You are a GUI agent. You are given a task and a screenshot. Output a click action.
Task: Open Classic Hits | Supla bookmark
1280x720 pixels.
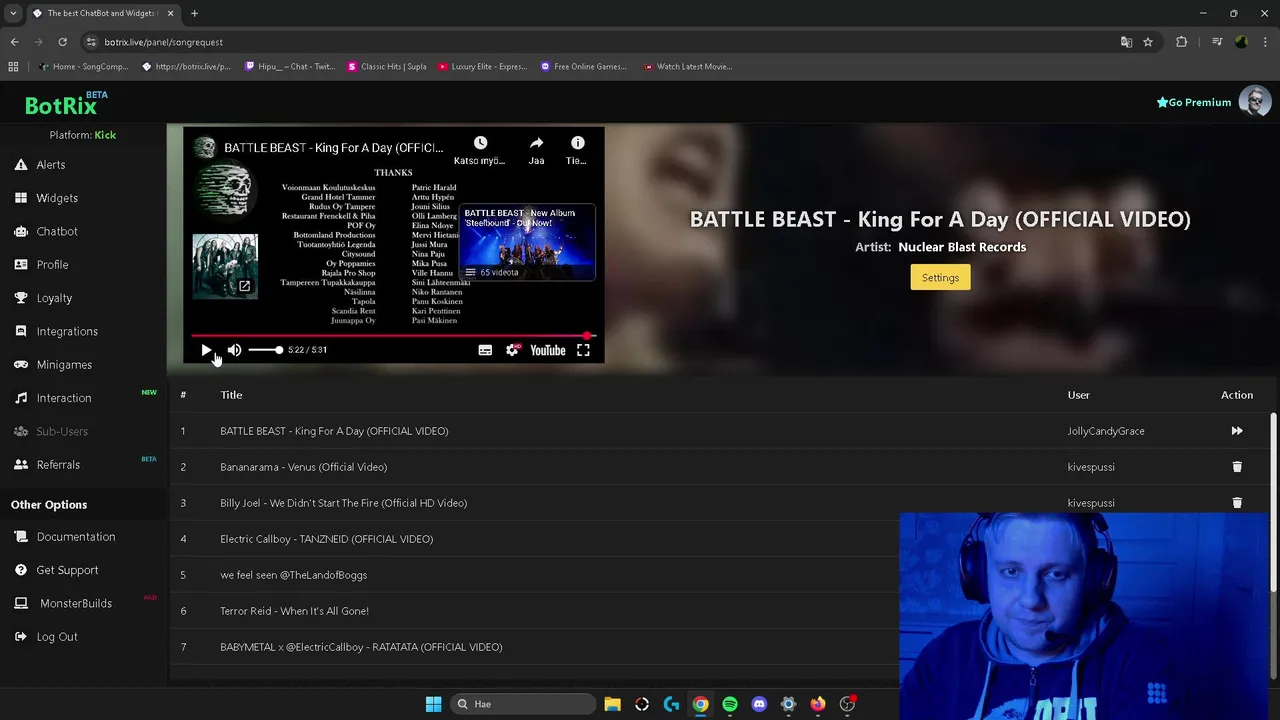click(387, 67)
